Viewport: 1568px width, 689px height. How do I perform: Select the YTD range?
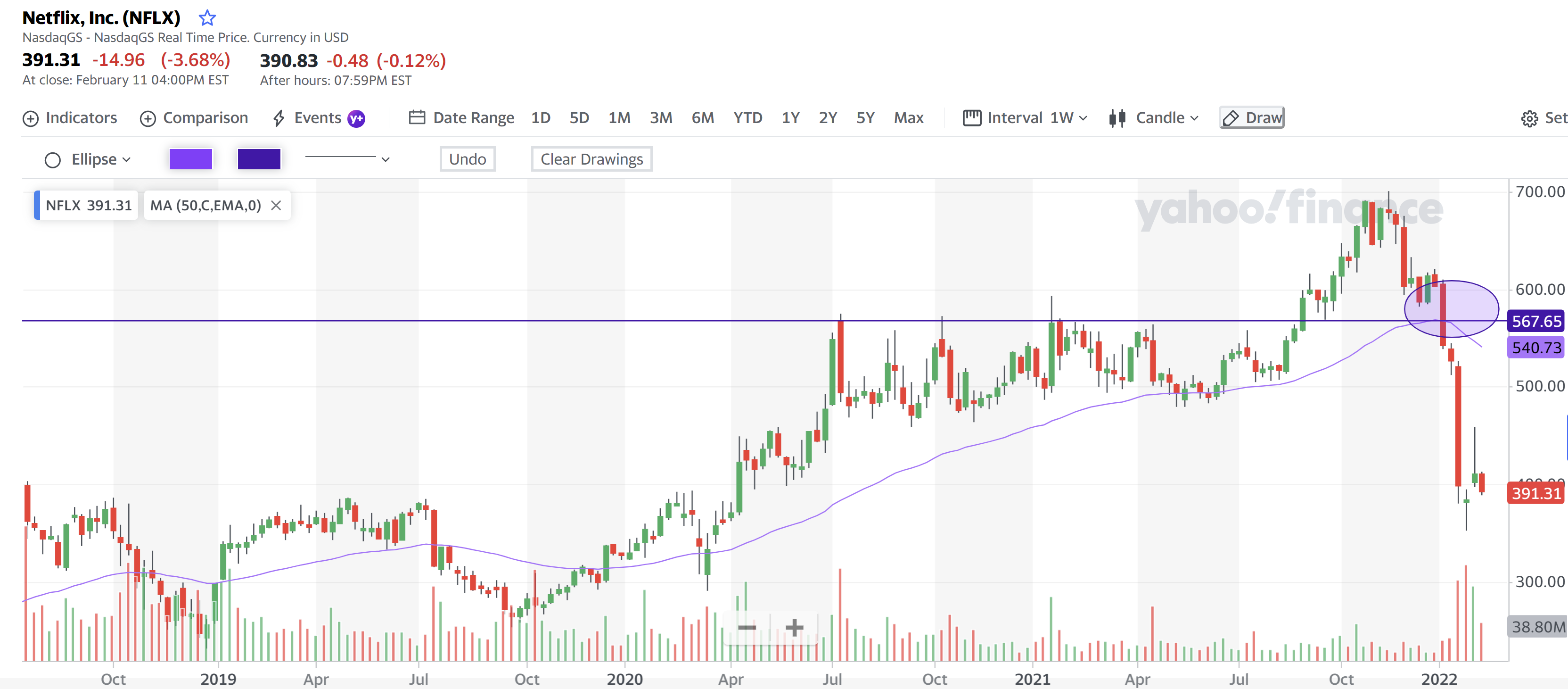747,117
